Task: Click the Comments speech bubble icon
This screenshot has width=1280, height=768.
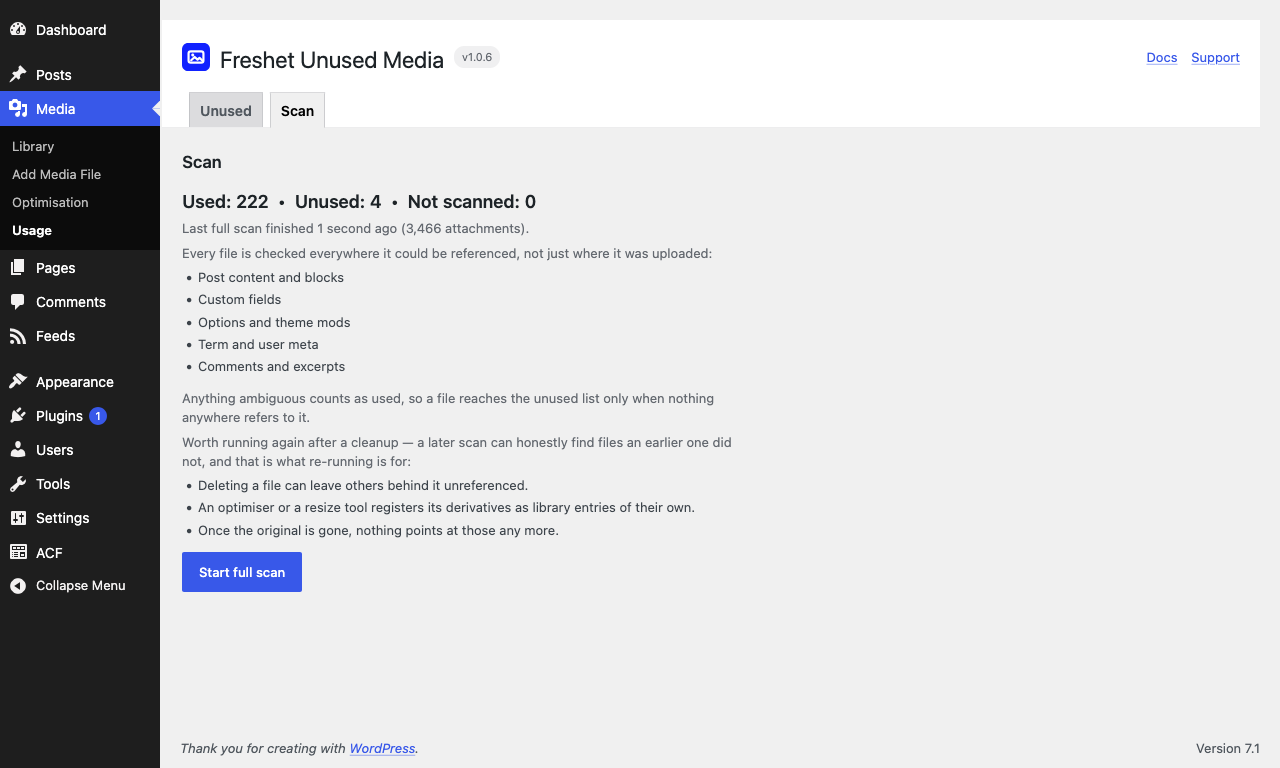Action: click(x=18, y=302)
